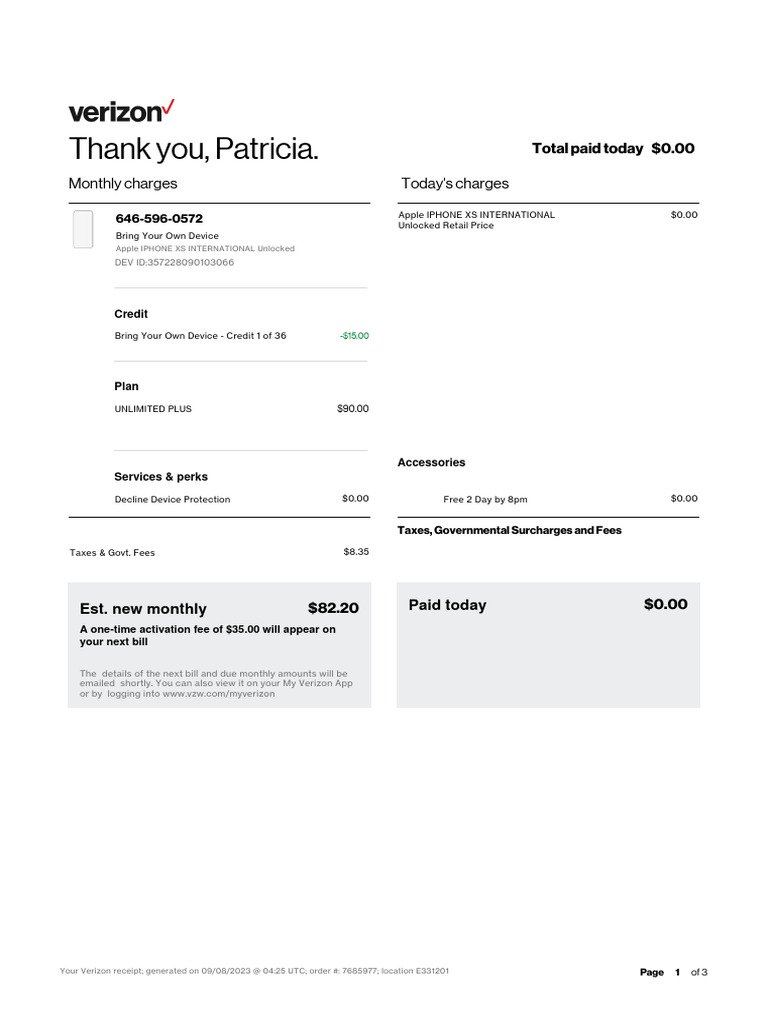768x1024 pixels.
Task: Click the Paid today $0.00 box
Action: 548,644
